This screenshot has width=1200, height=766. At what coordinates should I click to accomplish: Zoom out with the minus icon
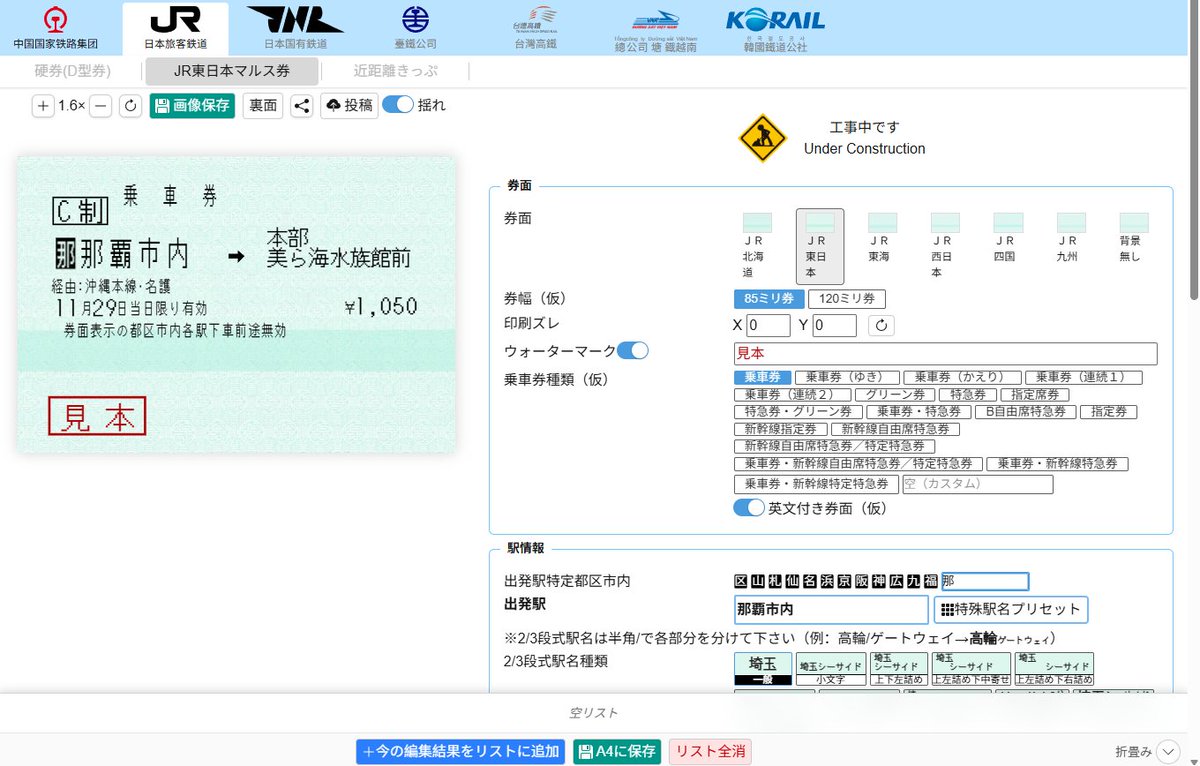tap(100, 106)
